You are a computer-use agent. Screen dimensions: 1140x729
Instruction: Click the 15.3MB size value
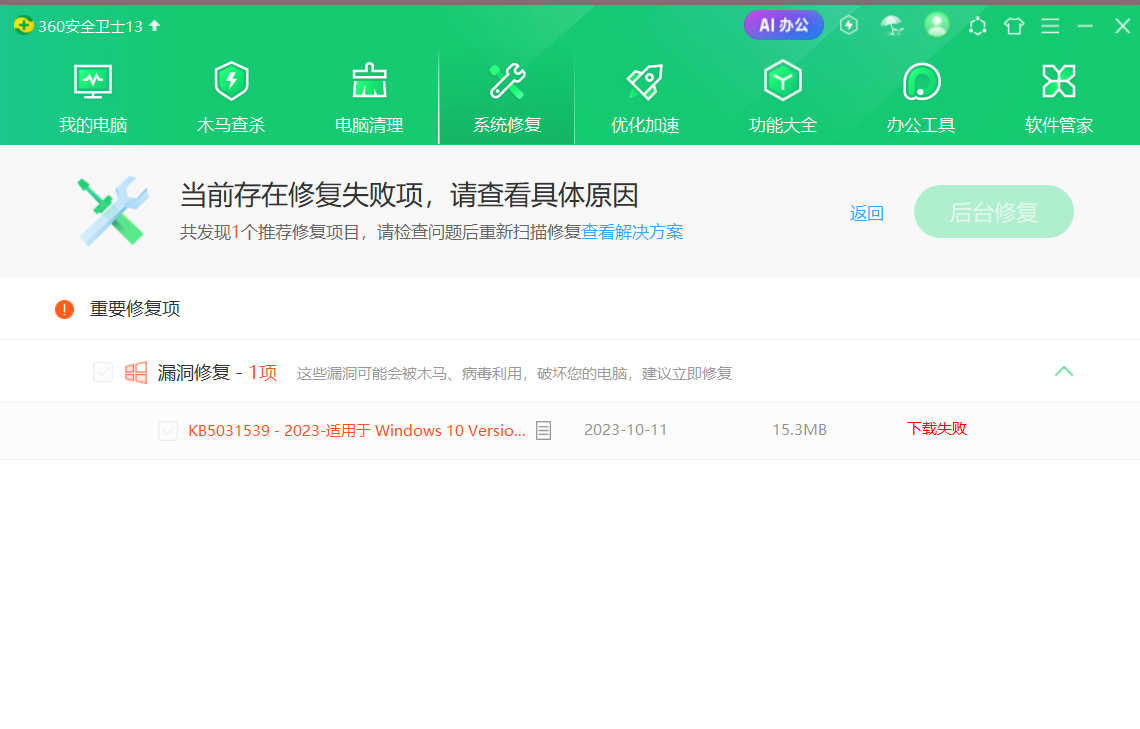coord(799,430)
